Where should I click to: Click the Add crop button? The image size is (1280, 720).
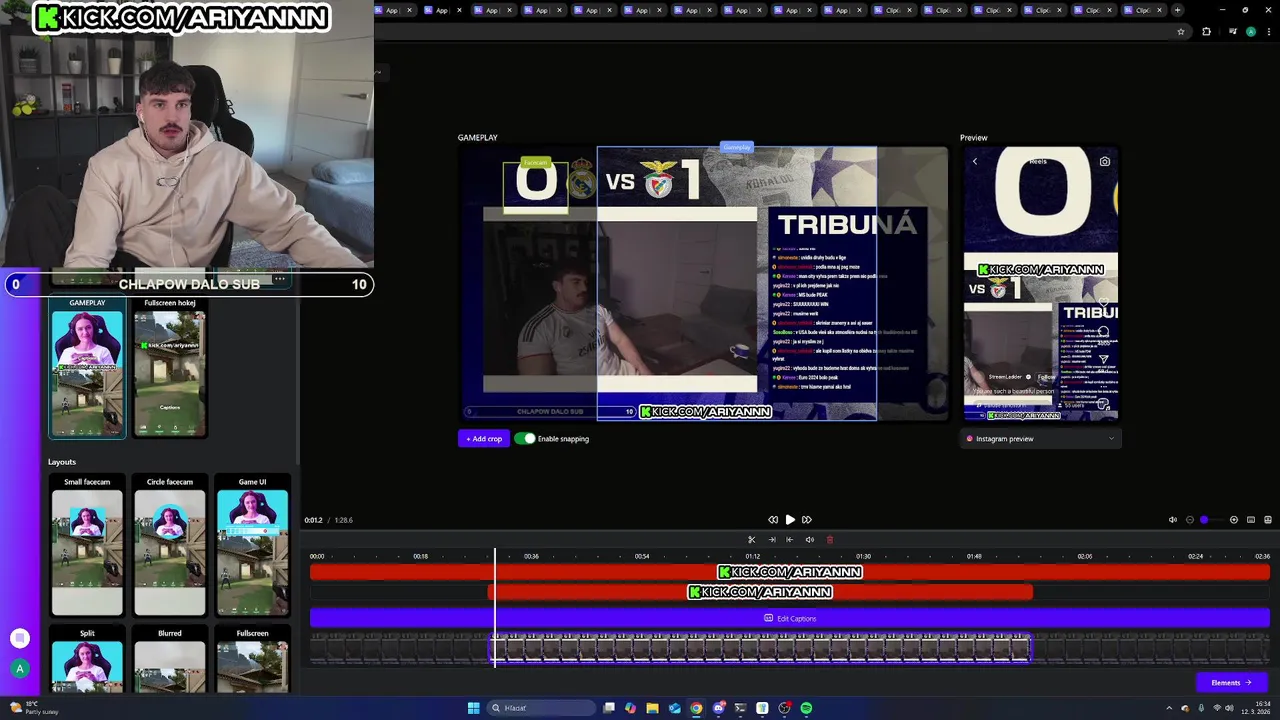pos(484,438)
